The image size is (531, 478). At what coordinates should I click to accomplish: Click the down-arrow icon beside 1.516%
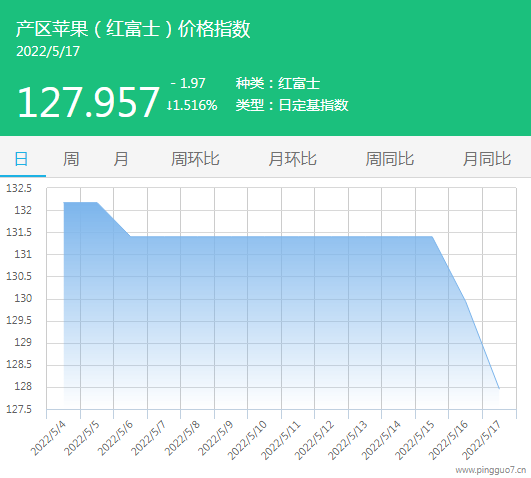coord(169,106)
